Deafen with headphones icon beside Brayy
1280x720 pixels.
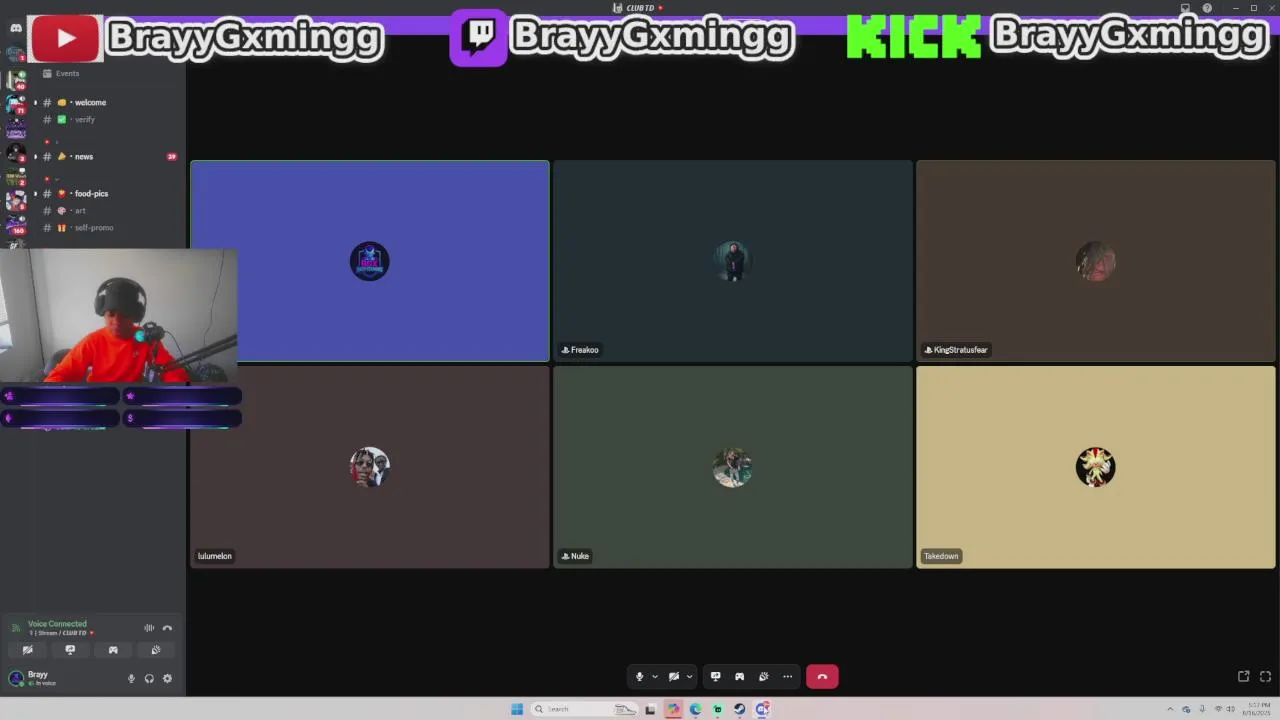pyautogui.click(x=149, y=678)
